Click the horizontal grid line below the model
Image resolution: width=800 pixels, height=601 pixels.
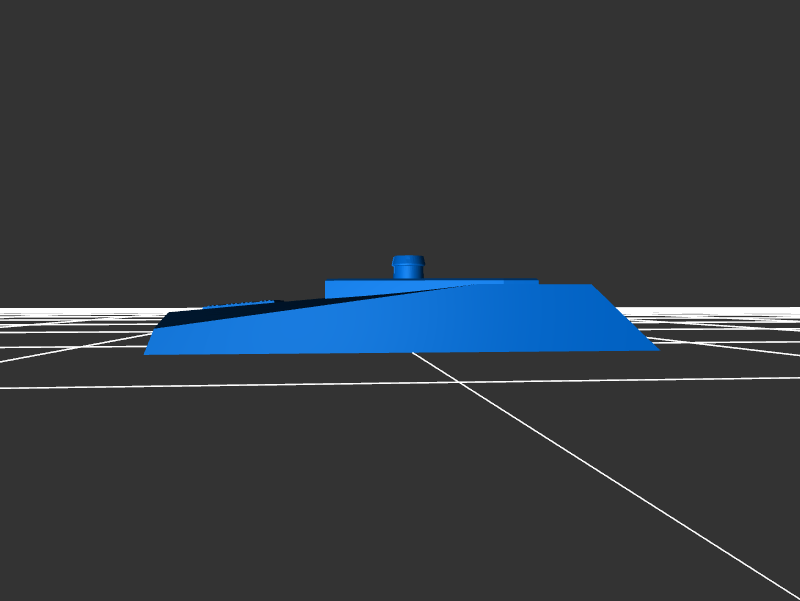click(x=300, y=384)
